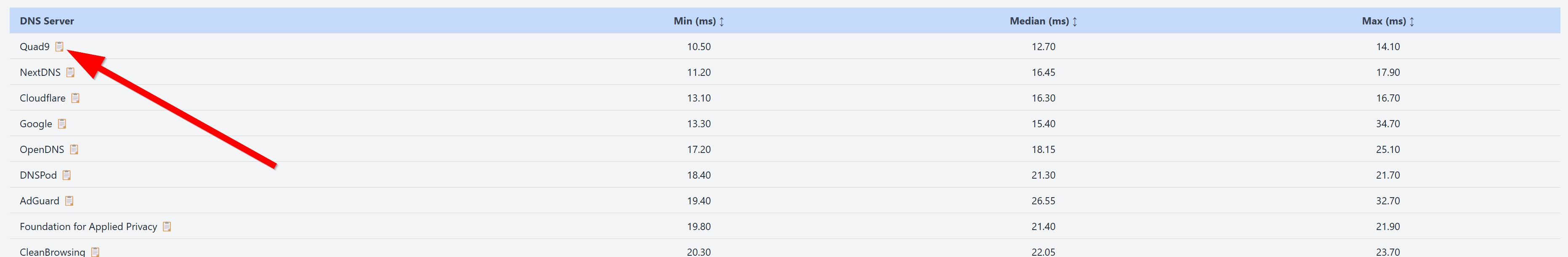Click the clipboard icon beside Cloudflare
The image size is (1568, 257).
click(75, 97)
